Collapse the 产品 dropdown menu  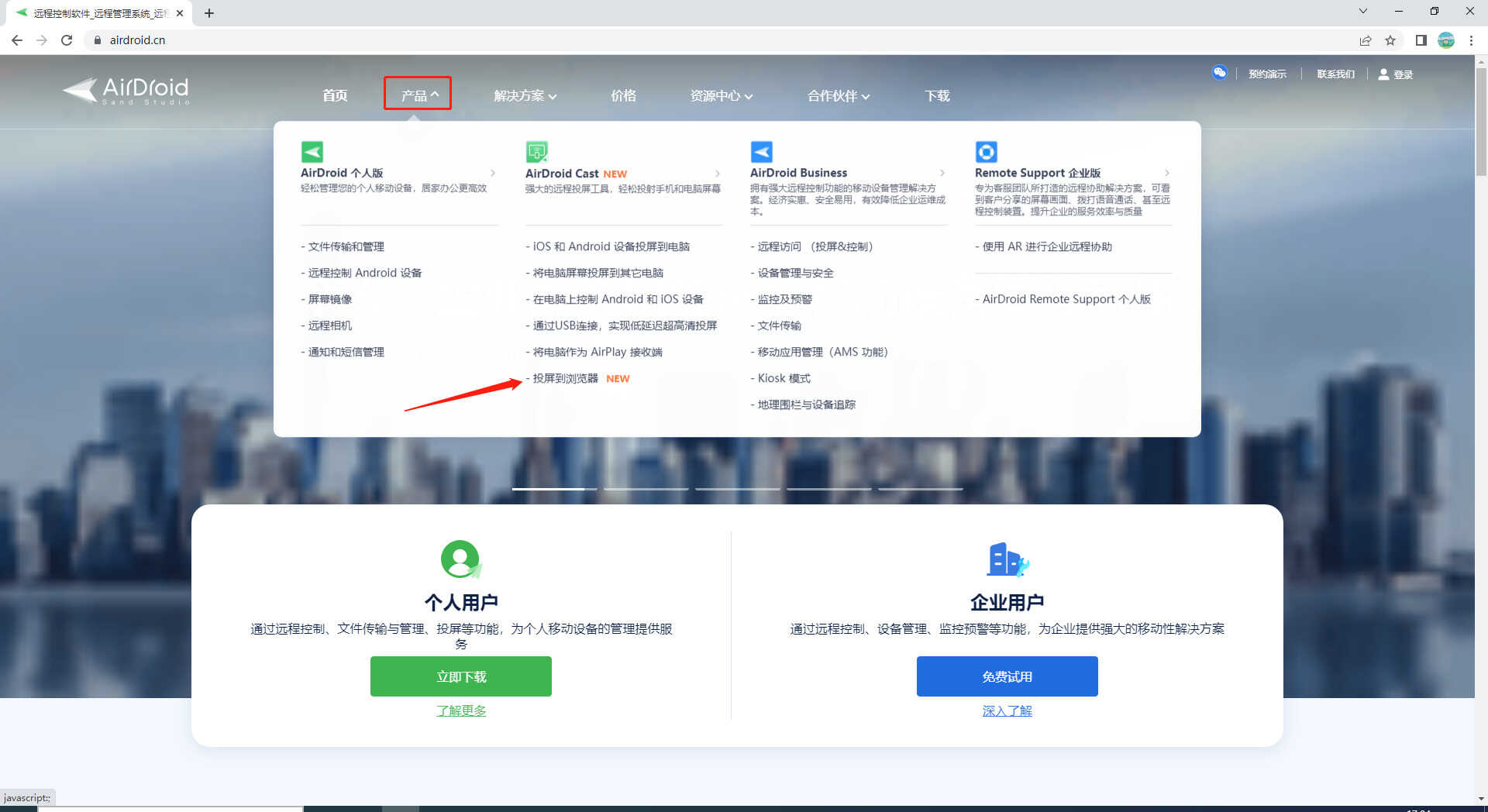pos(418,95)
